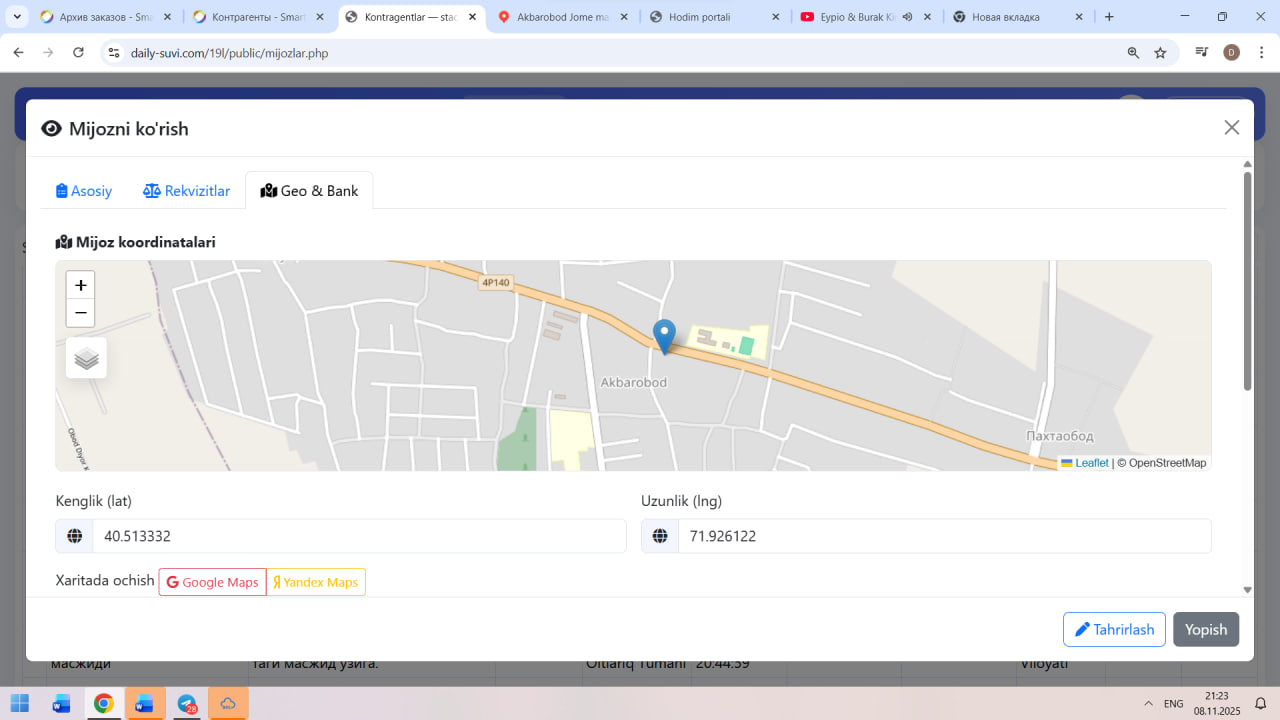
Task: Open the page zoom indicator
Action: [x=1133, y=53]
